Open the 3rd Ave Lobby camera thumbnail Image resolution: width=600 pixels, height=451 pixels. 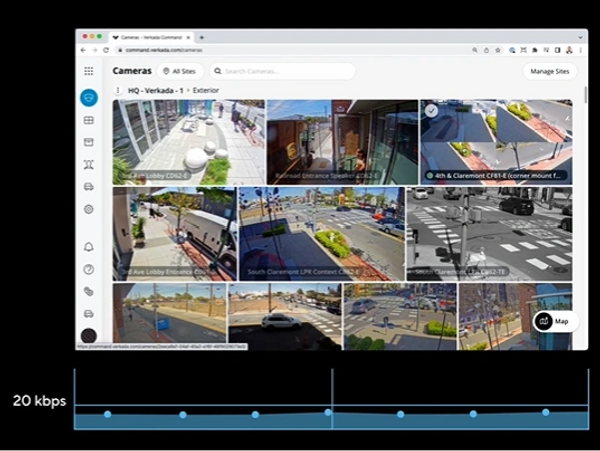tap(189, 141)
